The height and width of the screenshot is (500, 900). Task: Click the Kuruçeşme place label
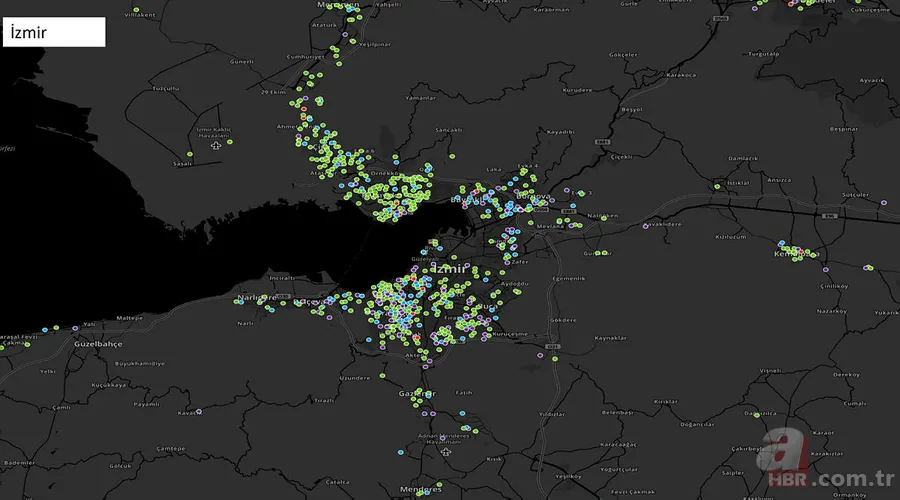click(x=510, y=334)
